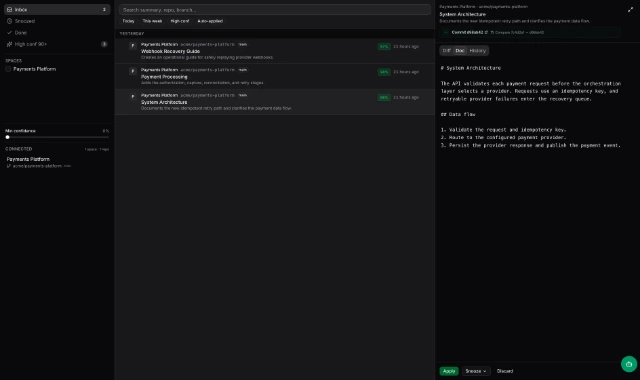The width and height of the screenshot is (640, 380).
Task: Open connected Payments Platform repo entry
Action: (57, 162)
